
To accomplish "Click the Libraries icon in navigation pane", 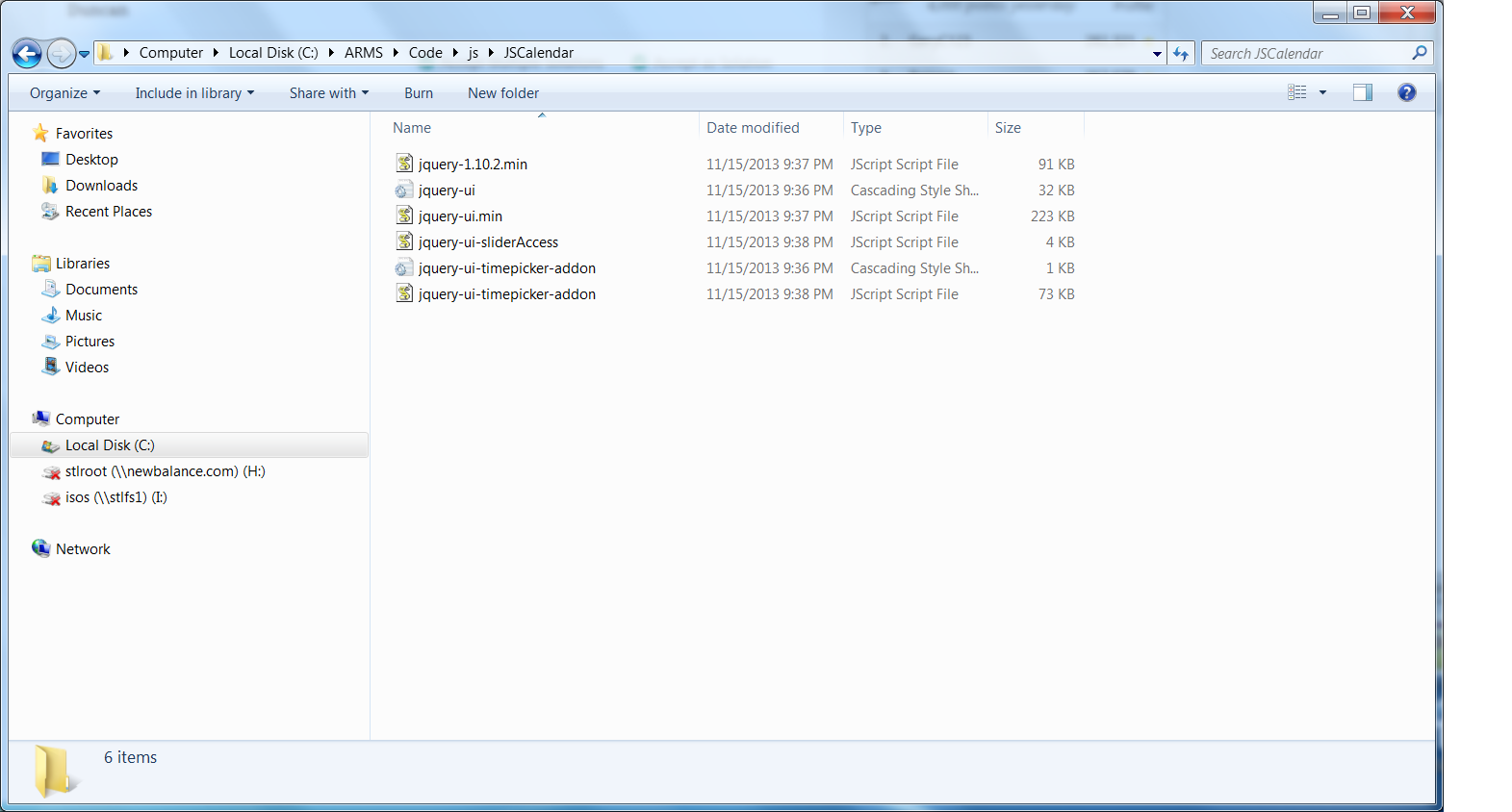I will tap(40, 263).
